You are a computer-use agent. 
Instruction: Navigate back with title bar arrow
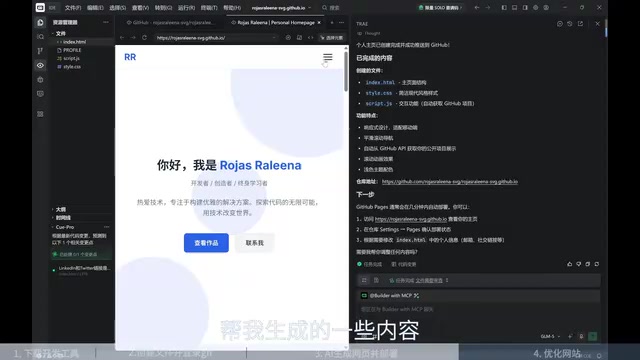click(x=477, y=8)
